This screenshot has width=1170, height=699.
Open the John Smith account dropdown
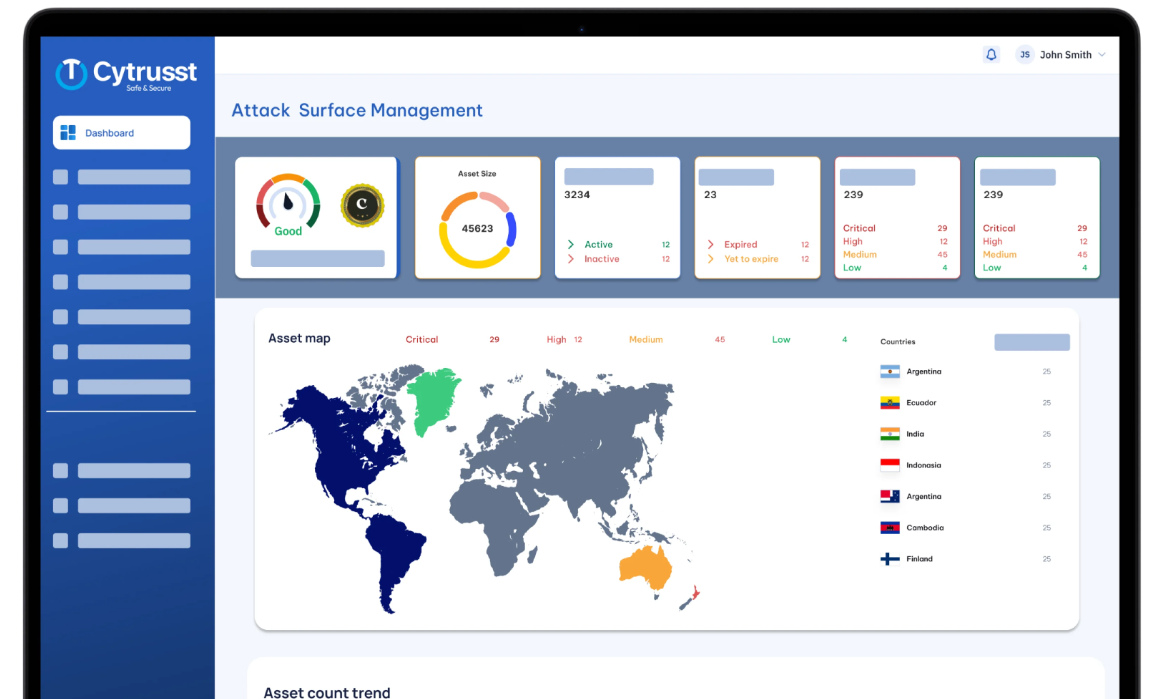click(1068, 54)
